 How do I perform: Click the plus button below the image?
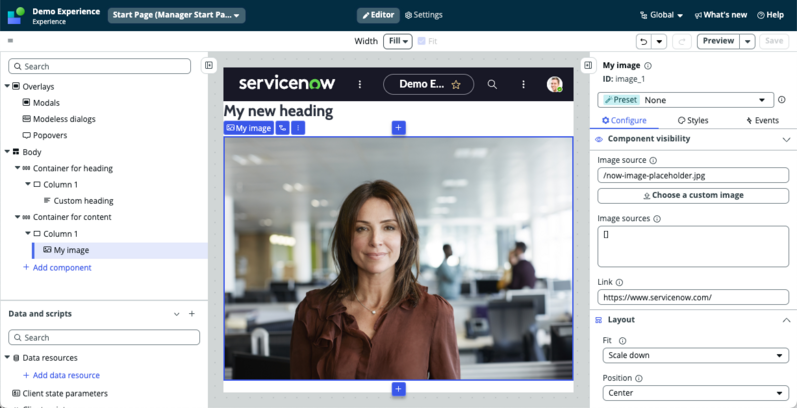398,389
